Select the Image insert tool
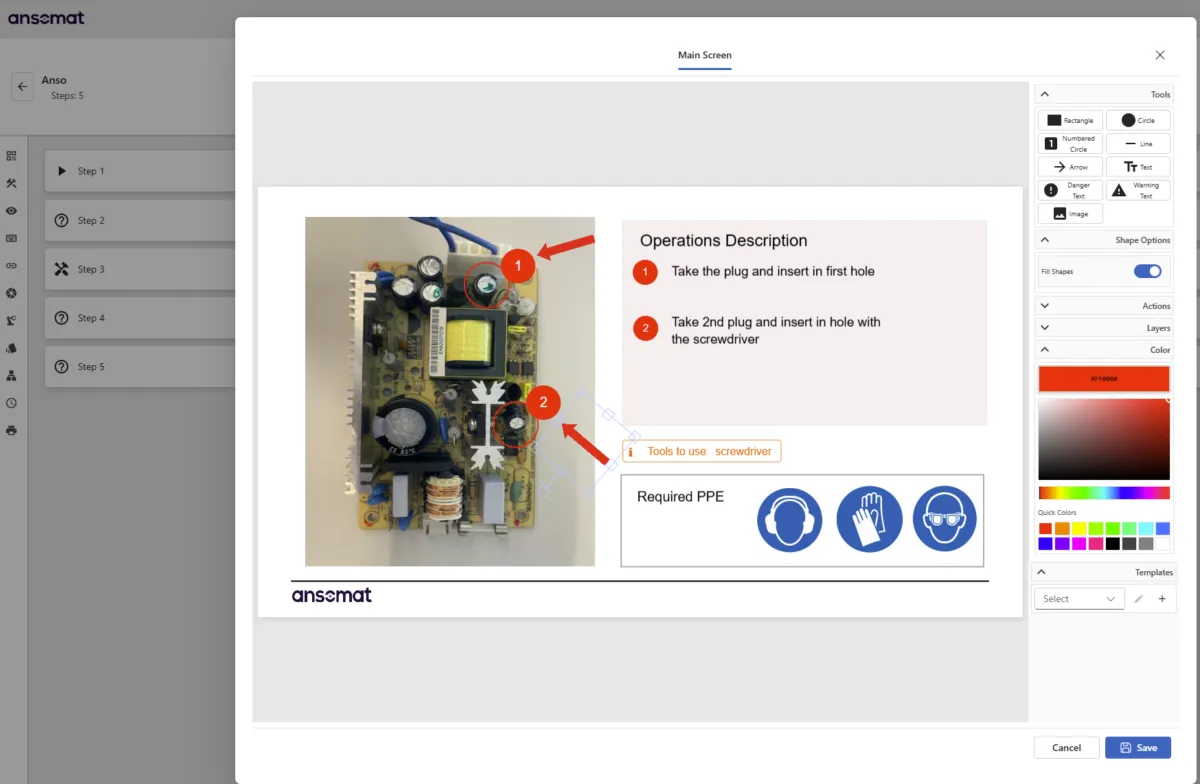The image size is (1200, 784). (x=1070, y=213)
